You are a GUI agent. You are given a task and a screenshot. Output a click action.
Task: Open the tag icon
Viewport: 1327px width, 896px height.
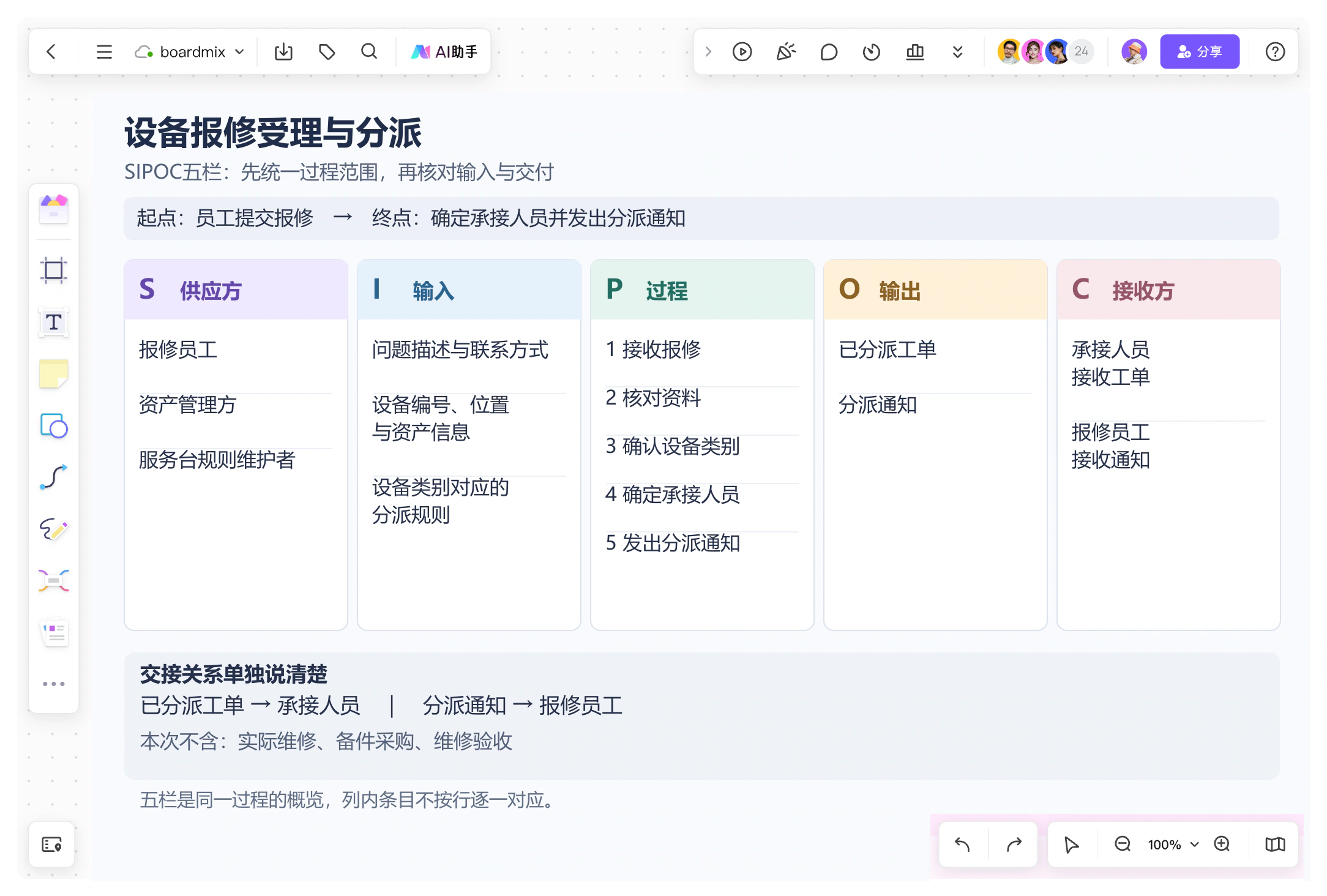coord(327,52)
